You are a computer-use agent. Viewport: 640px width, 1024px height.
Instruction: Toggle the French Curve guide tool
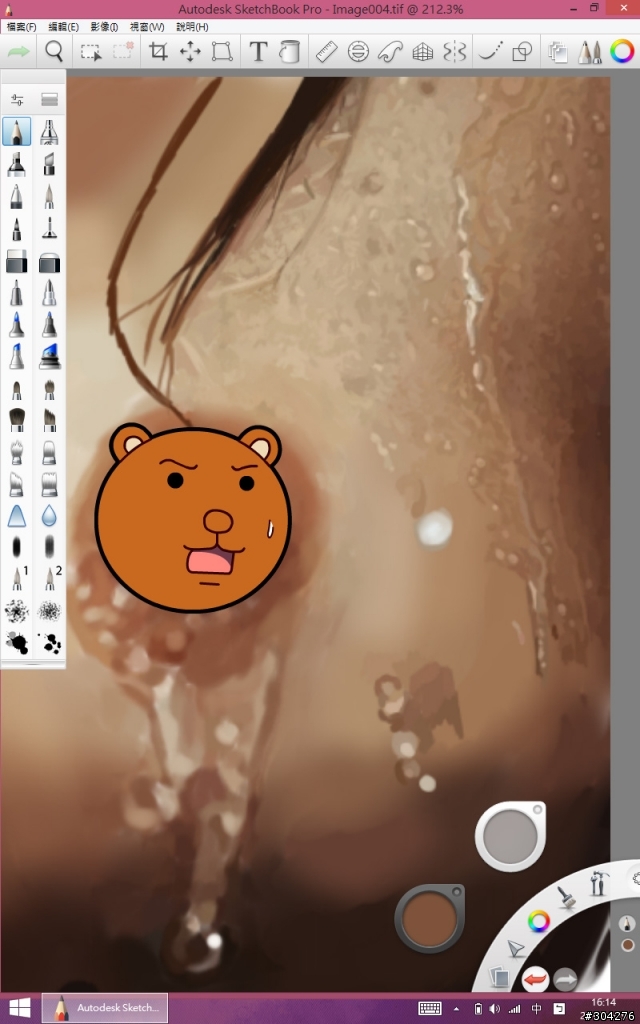390,51
